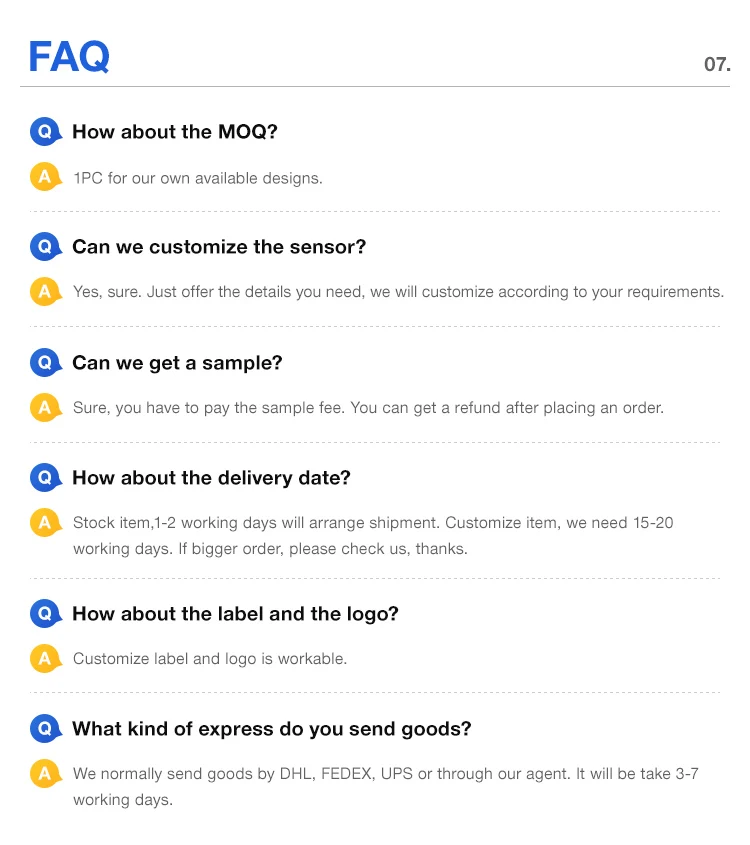Click the Q icon beside the MOQ question
This screenshot has width=750, height=845.
pyautogui.click(x=45, y=131)
